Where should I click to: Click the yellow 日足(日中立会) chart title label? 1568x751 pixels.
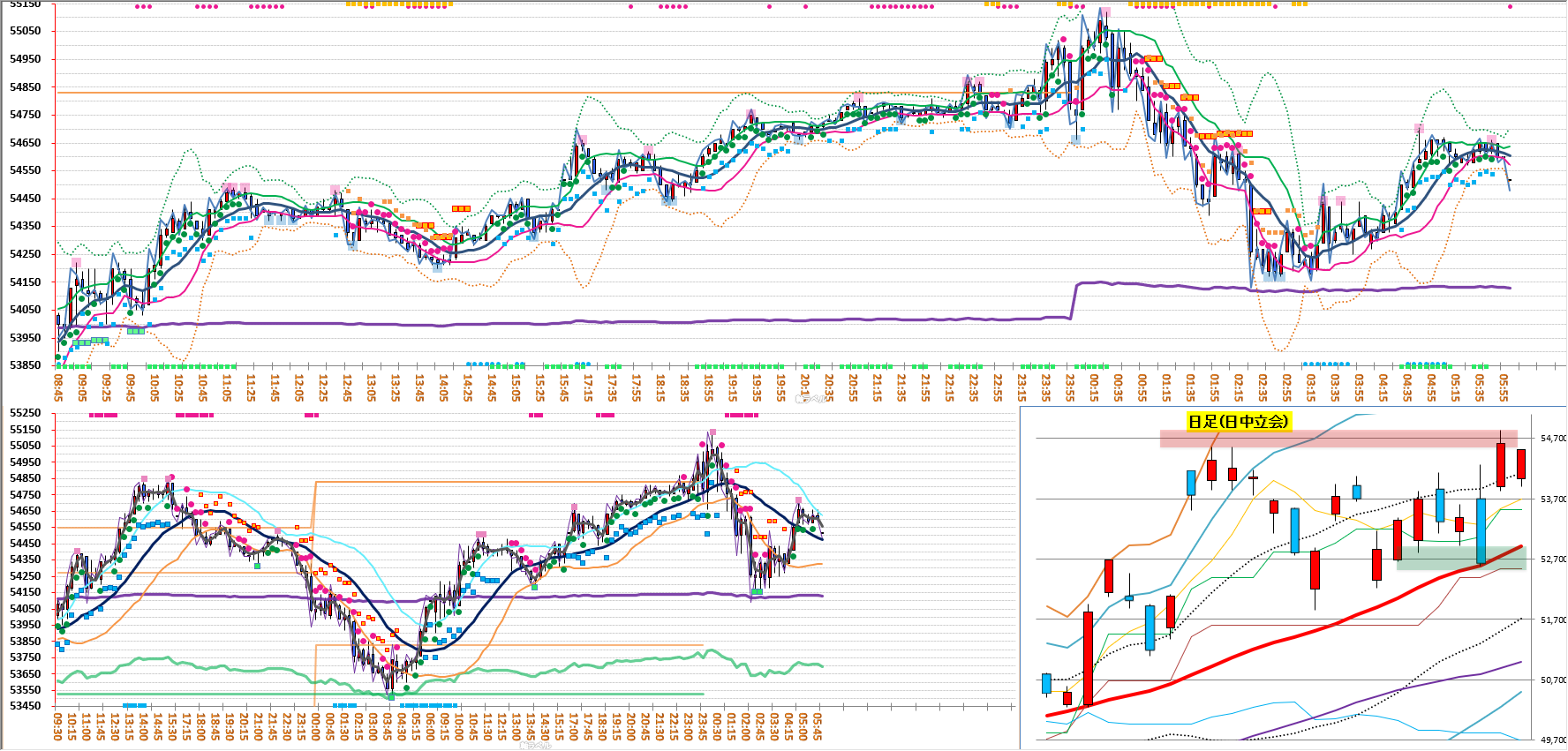coord(1239,422)
